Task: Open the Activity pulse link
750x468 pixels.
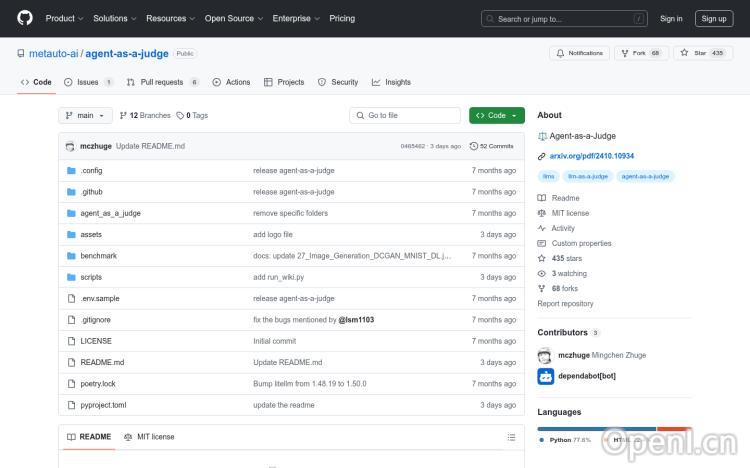Action: coord(562,228)
